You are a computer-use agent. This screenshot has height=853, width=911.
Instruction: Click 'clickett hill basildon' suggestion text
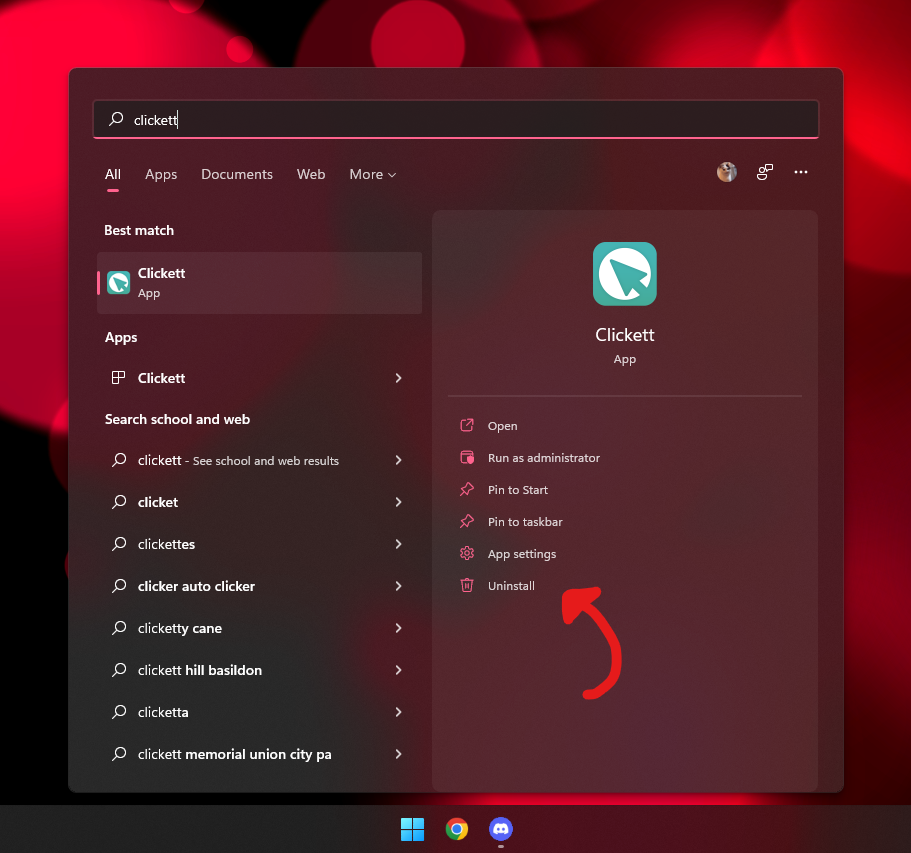pos(200,670)
